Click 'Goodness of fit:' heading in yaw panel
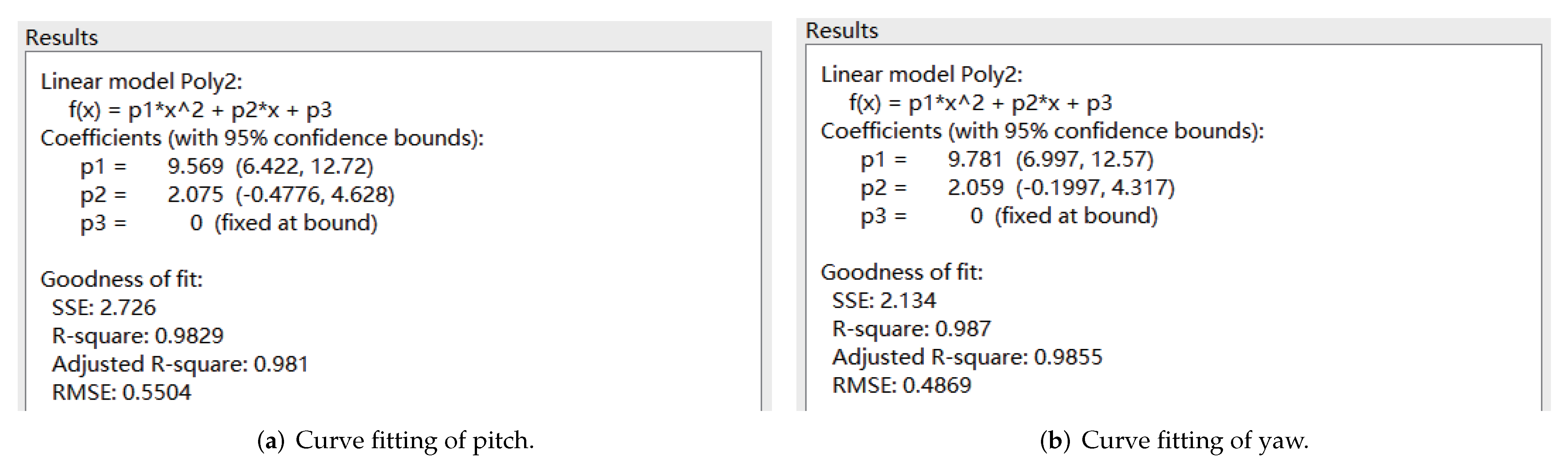Screen dimensions: 1568x470 [901, 272]
